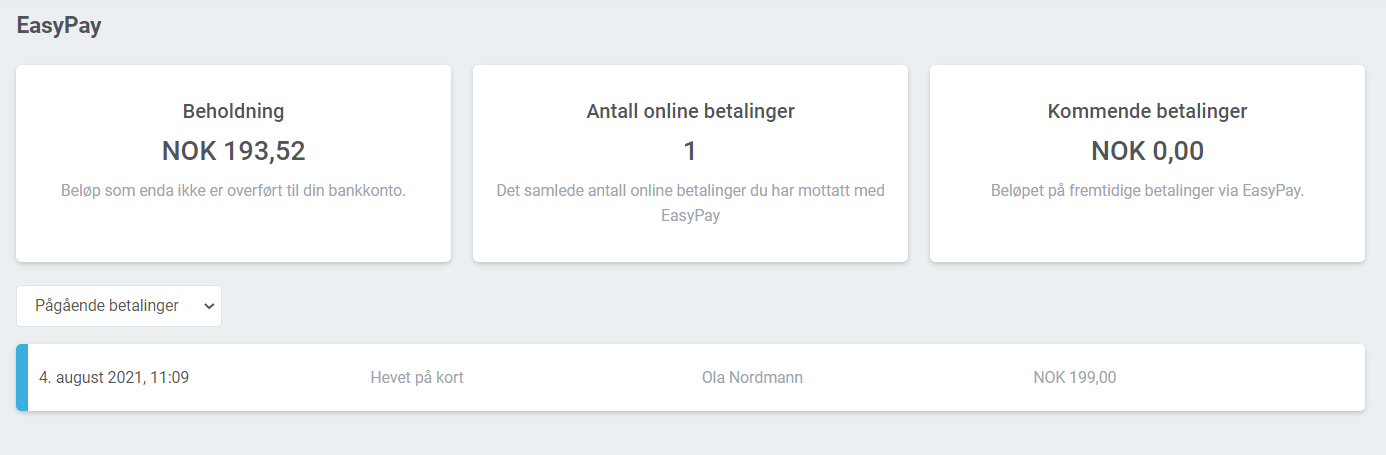Click the blue status stripe on payment row

tap(22, 377)
